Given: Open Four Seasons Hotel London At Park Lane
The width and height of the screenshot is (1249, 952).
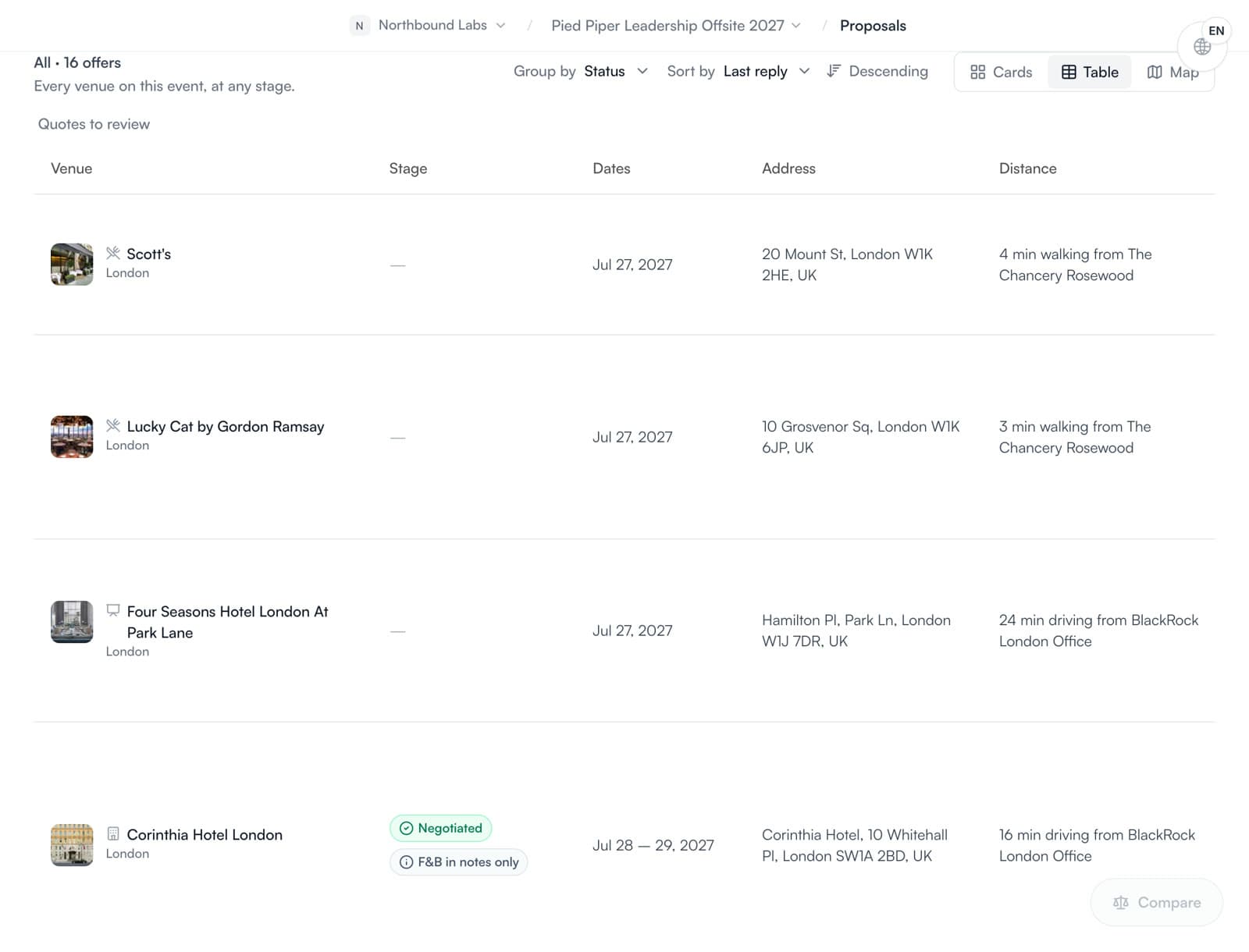Looking at the screenshot, I should point(227,622).
